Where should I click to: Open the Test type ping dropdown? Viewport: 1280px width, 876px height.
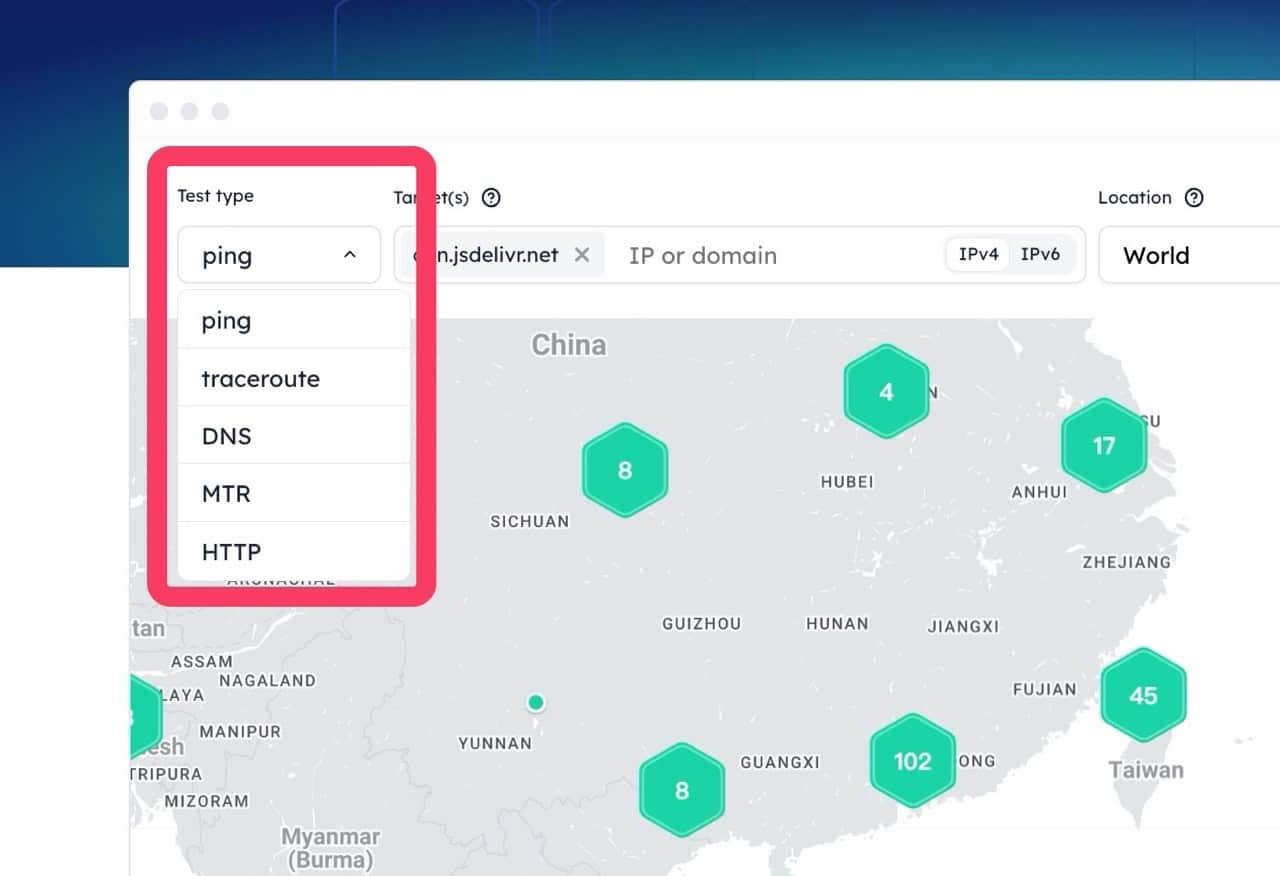tap(279, 255)
